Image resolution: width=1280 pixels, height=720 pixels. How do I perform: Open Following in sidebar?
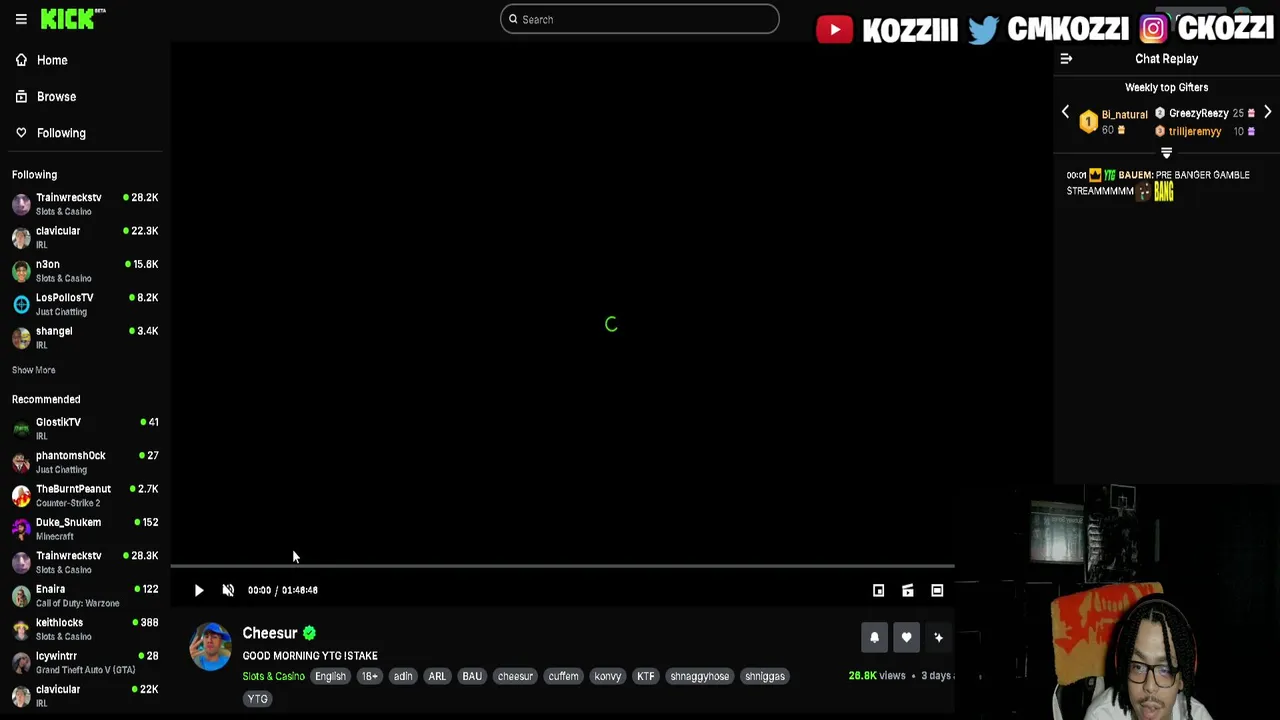pyautogui.click(x=61, y=133)
